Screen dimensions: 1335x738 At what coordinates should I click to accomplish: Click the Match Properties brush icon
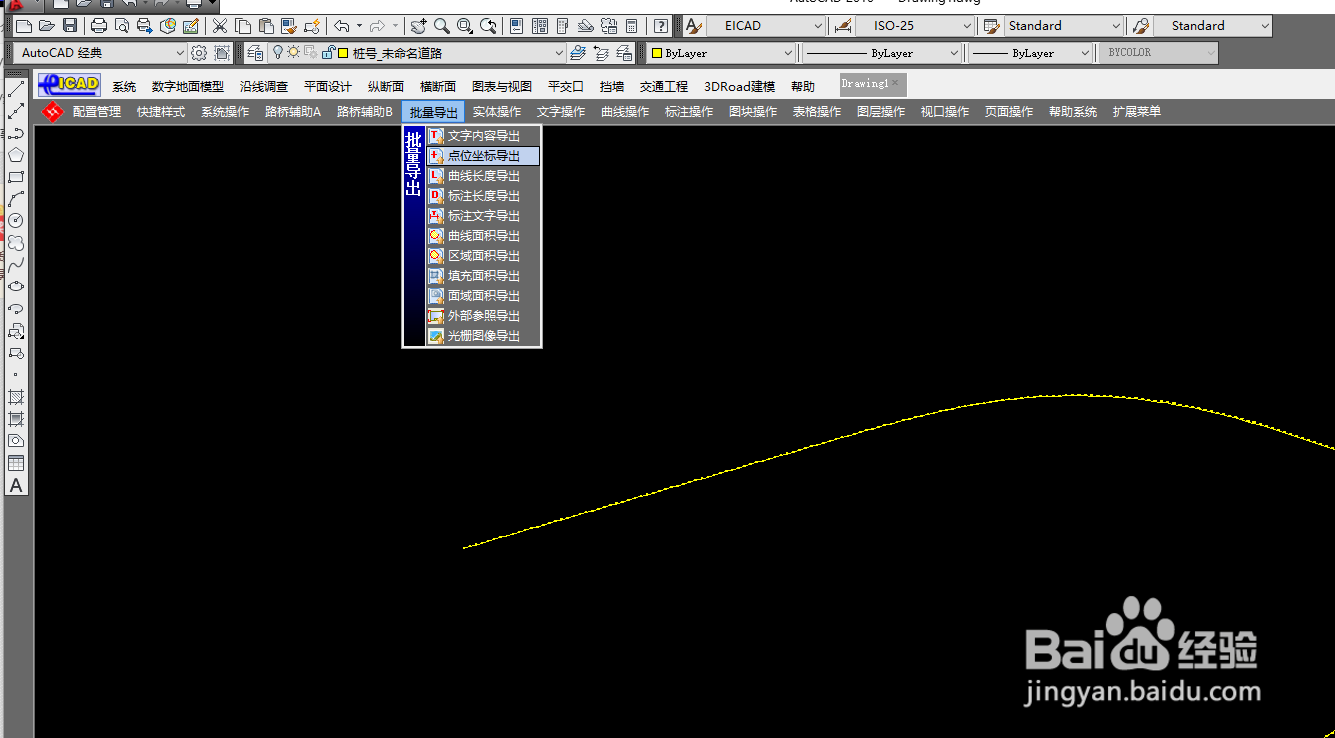(x=289, y=26)
